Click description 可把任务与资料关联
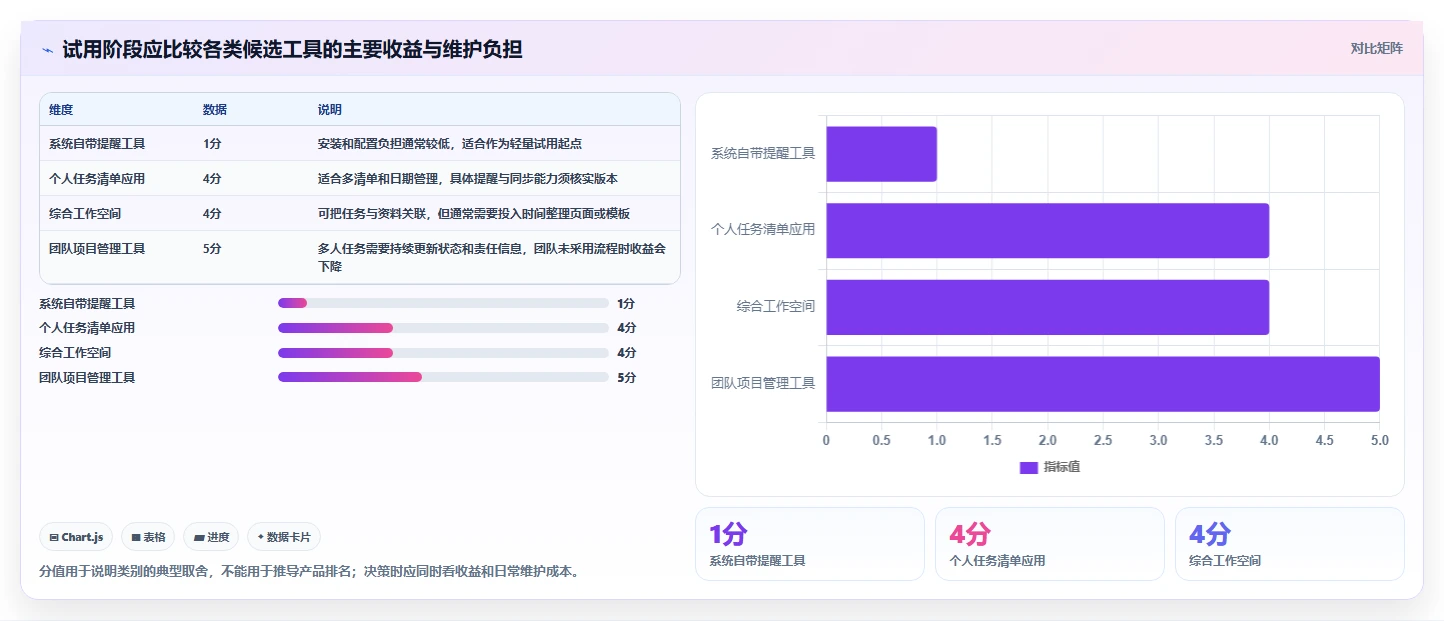Screen dimensions: 1444x621 [x=474, y=214]
